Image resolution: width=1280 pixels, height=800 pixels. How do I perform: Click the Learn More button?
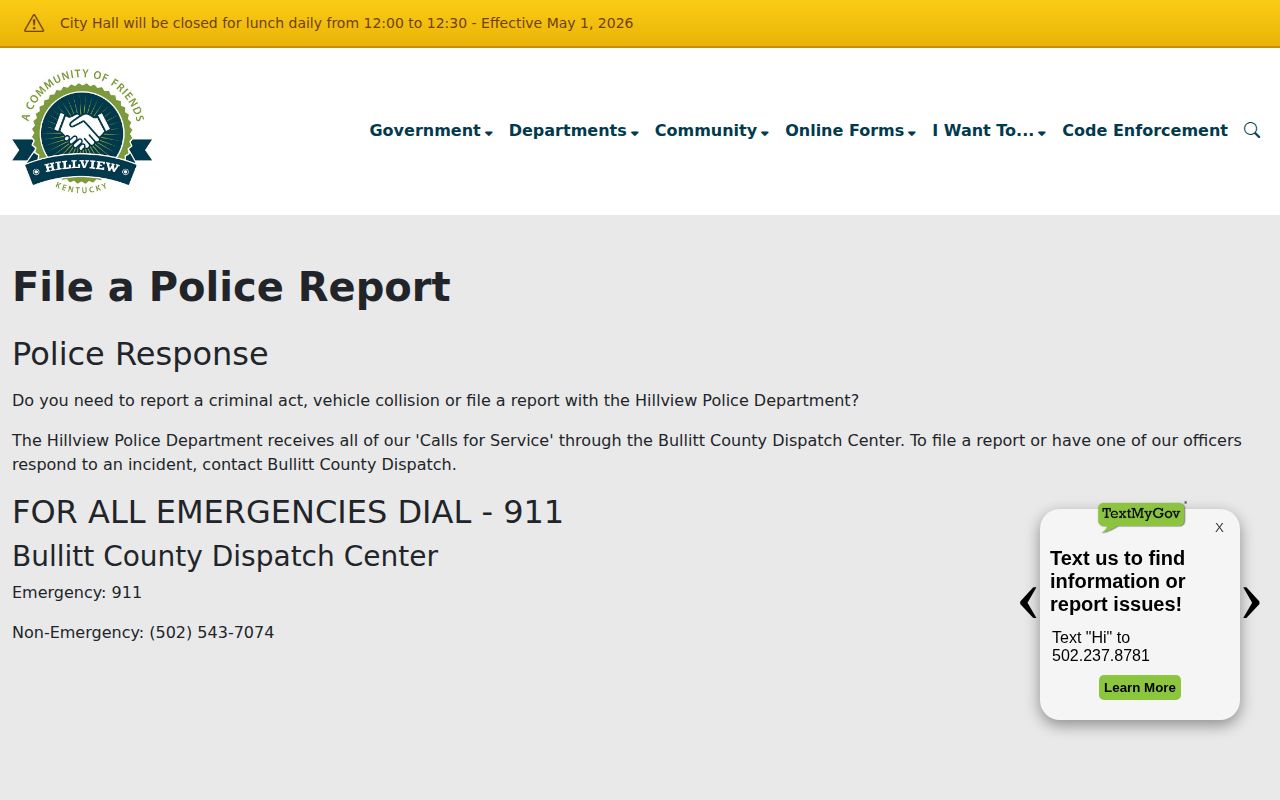pos(1140,687)
